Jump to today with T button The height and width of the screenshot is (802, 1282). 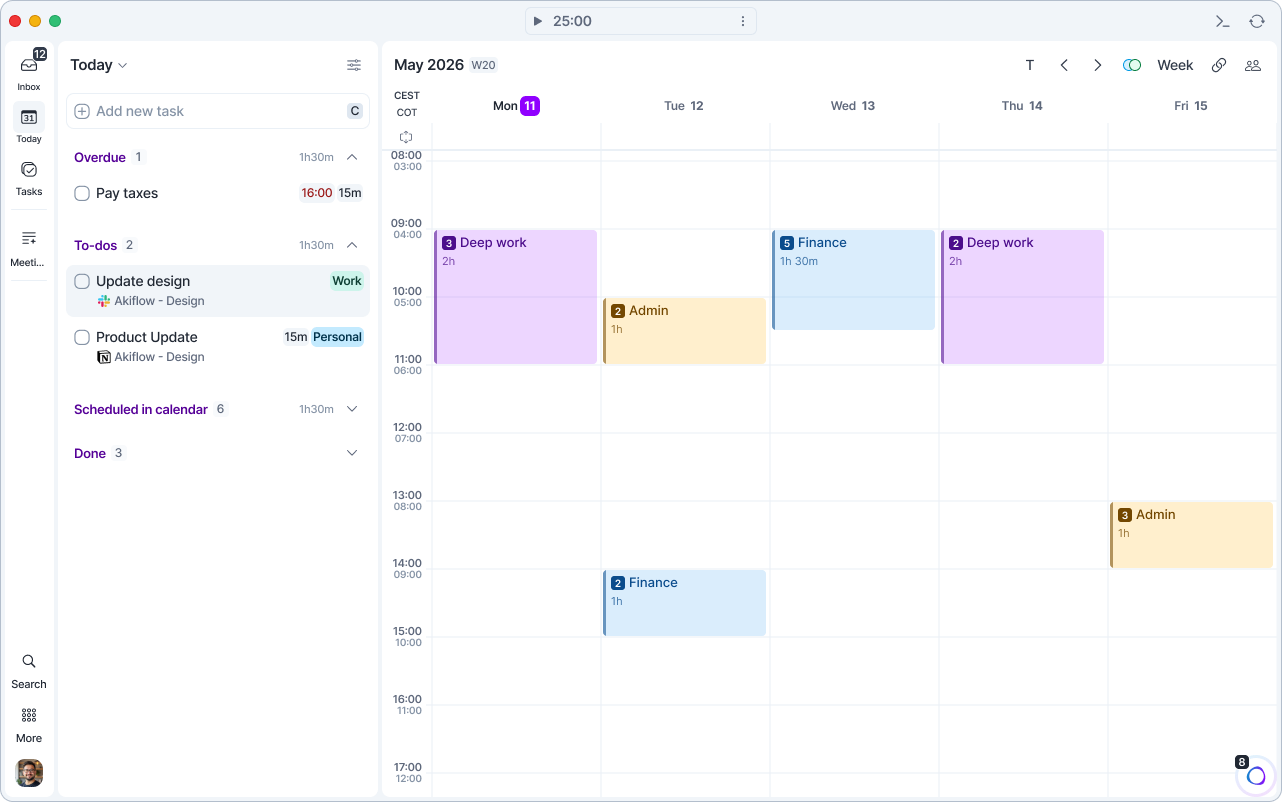[x=1030, y=65]
